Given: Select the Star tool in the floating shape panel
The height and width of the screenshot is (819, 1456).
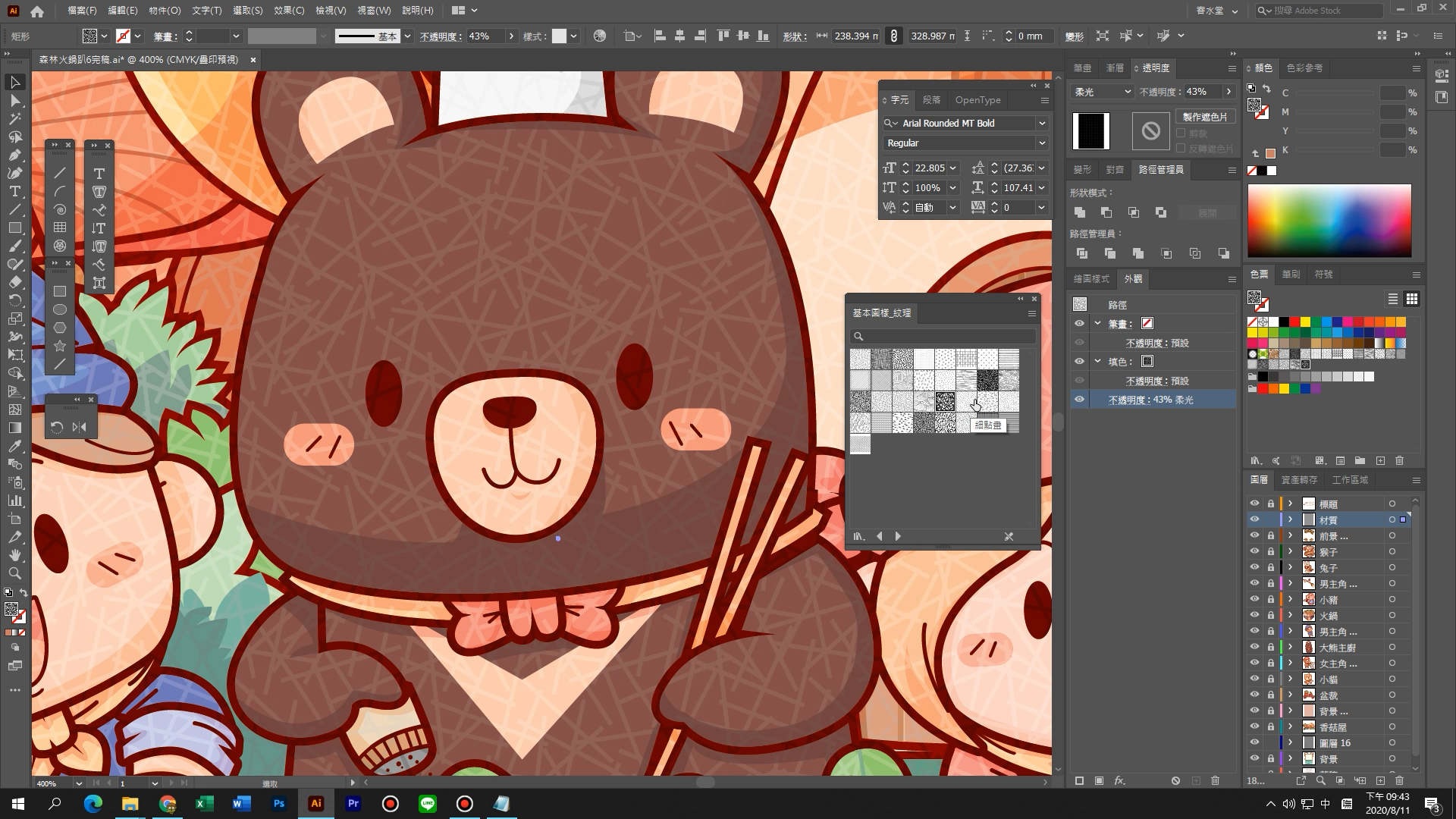Looking at the screenshot, I should point(60,346).
